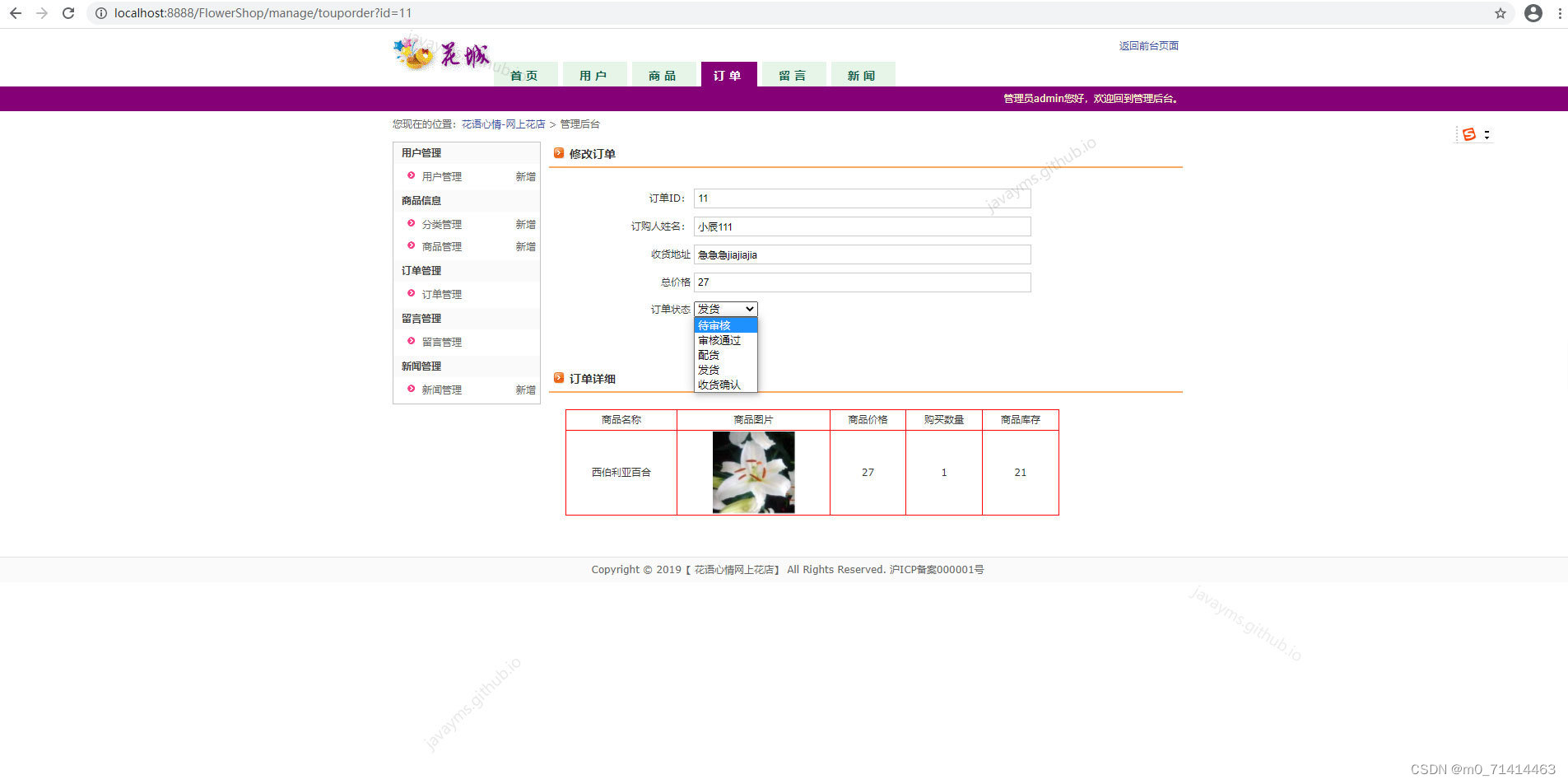This screenshot has width=1568, height=784.
Task: Click the 商品价格 column header
Action: [868, 420]
